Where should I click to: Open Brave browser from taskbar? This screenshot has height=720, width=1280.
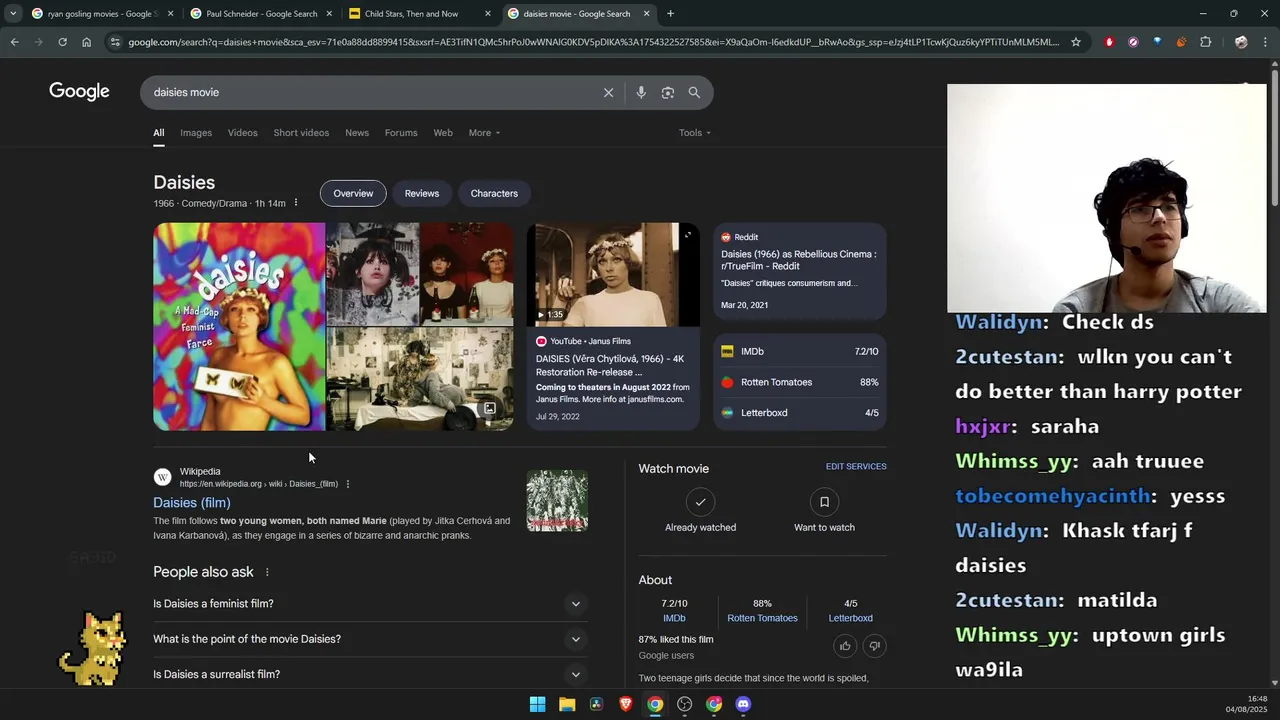tap(626, 704)
